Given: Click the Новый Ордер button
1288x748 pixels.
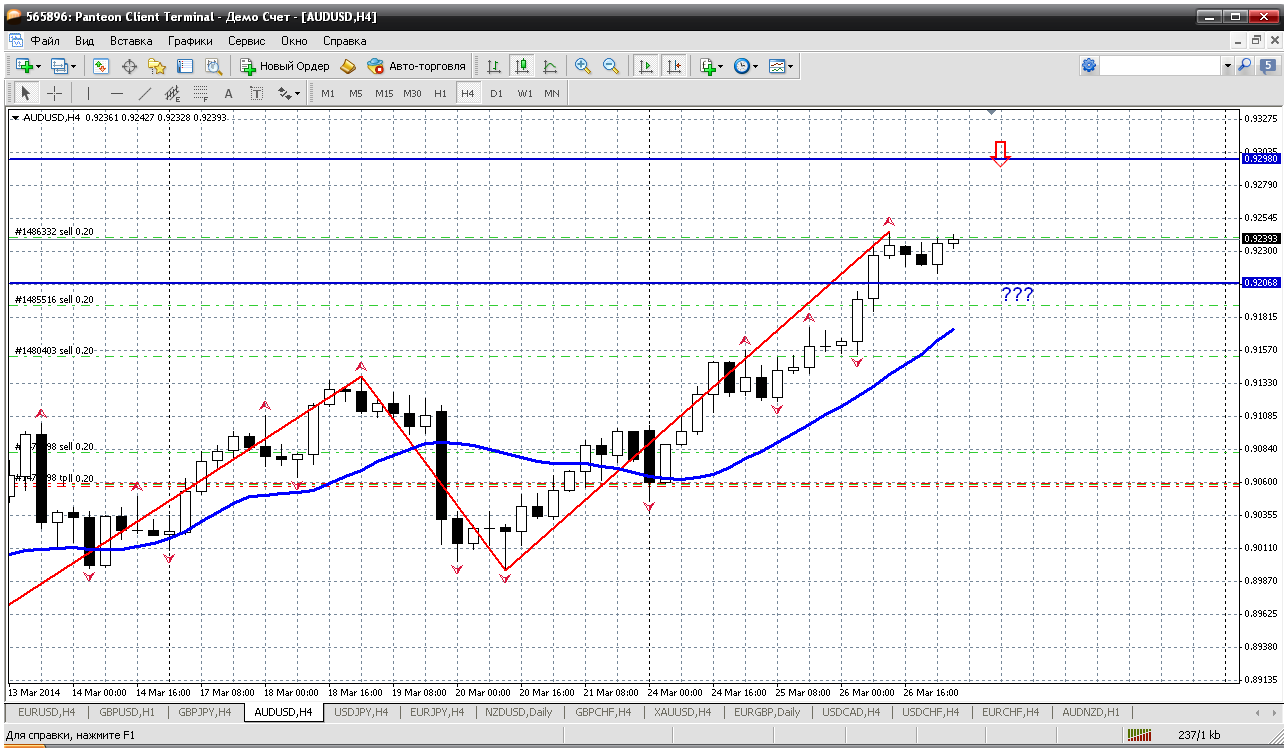Looking at the screenshot, I should pos(285,66).
